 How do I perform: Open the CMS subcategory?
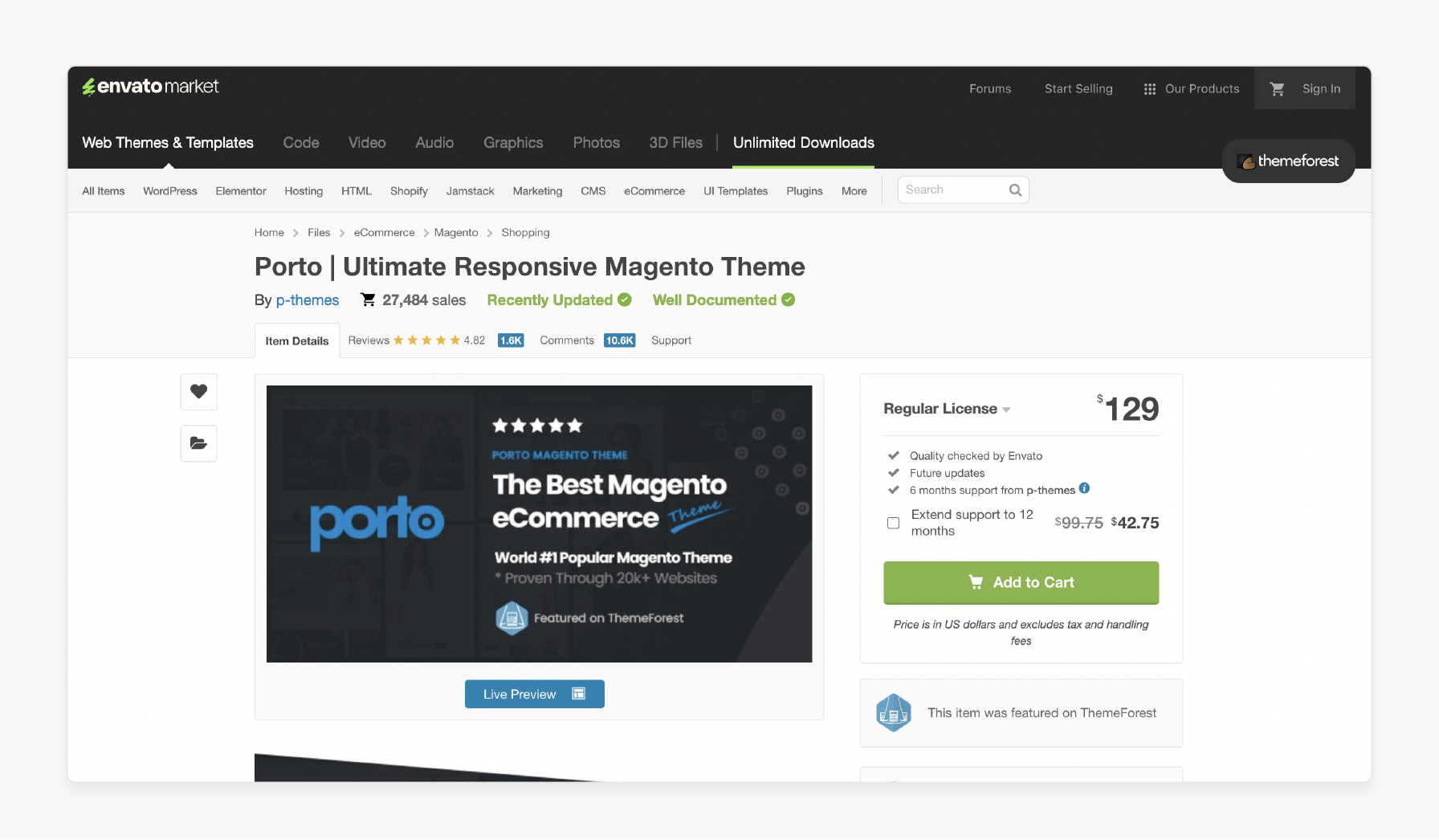[x=593, y=191]
